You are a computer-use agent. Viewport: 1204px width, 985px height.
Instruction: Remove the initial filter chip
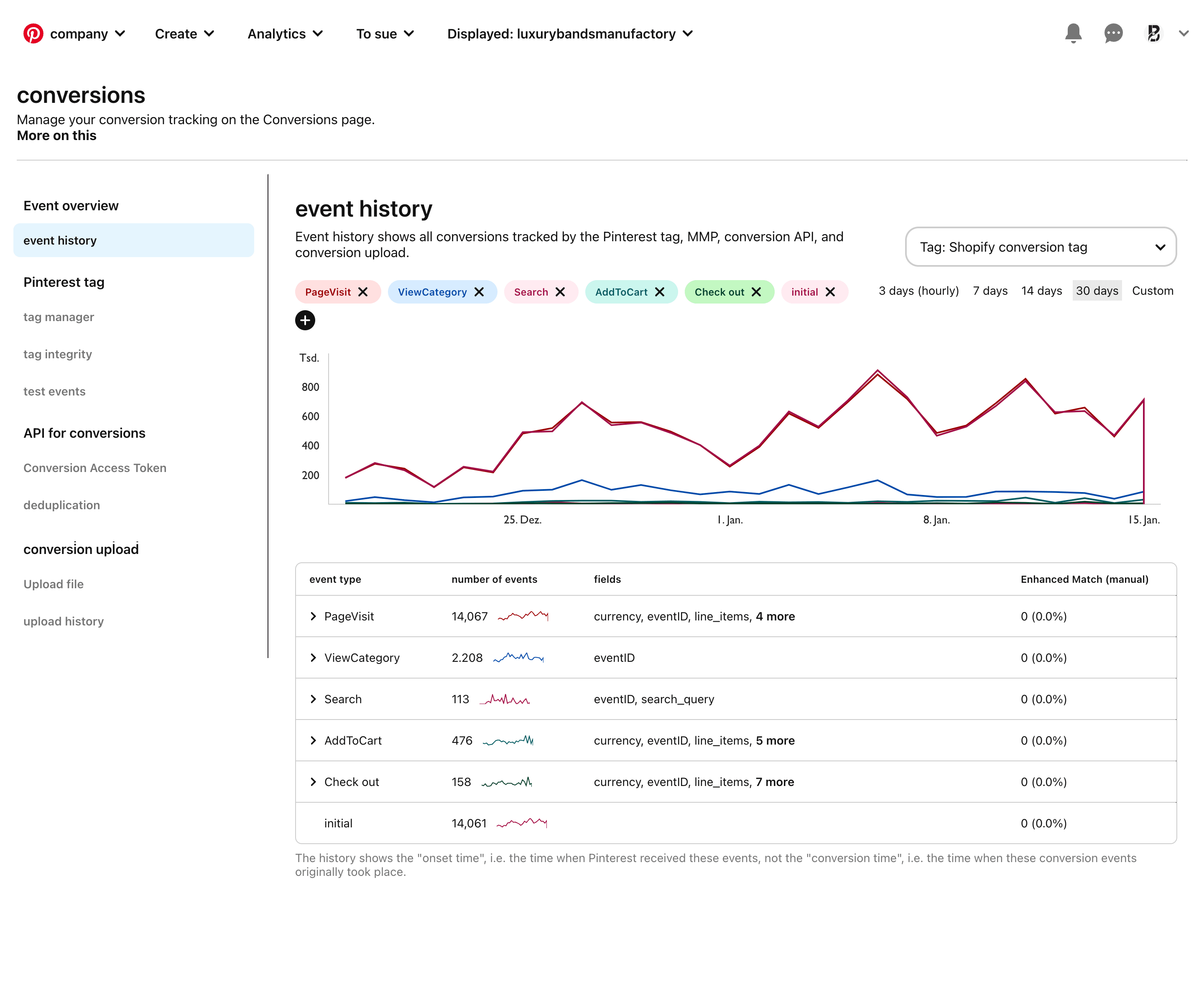coord(829,292)
